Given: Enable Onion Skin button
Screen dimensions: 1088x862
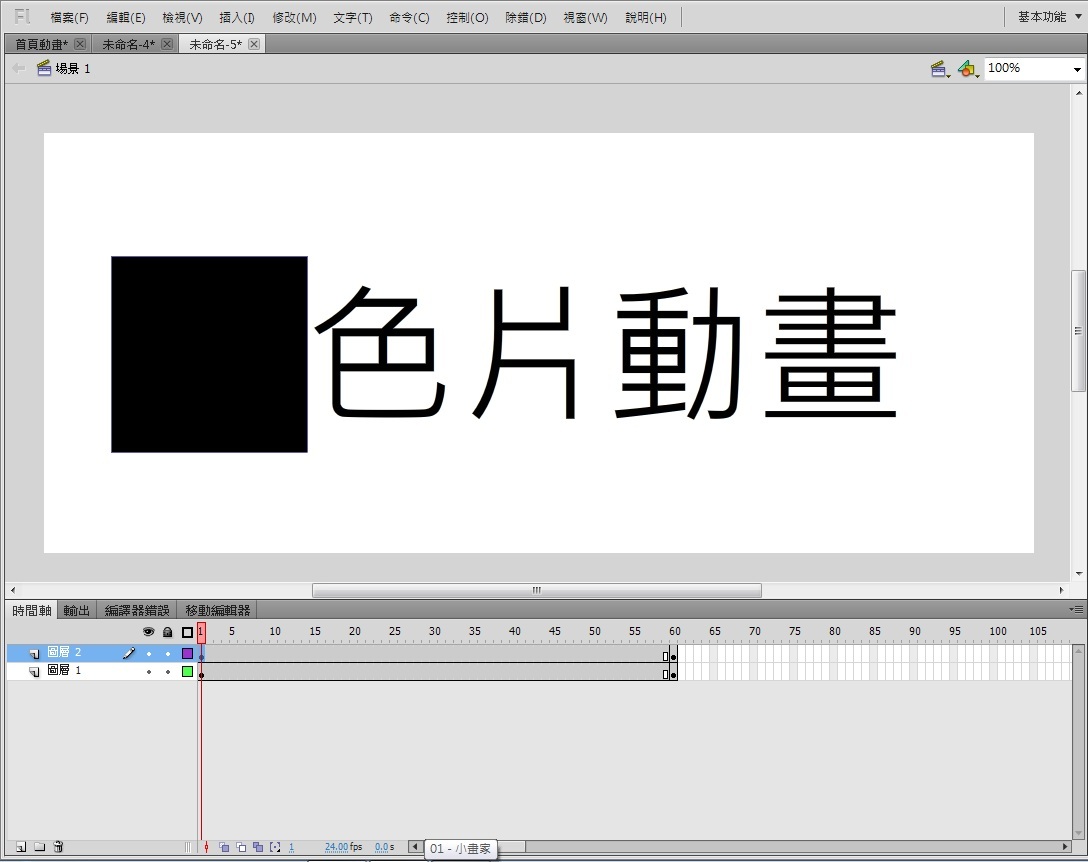Looking at the screenshot, I should pyautogui.click(x=223, y=847).
